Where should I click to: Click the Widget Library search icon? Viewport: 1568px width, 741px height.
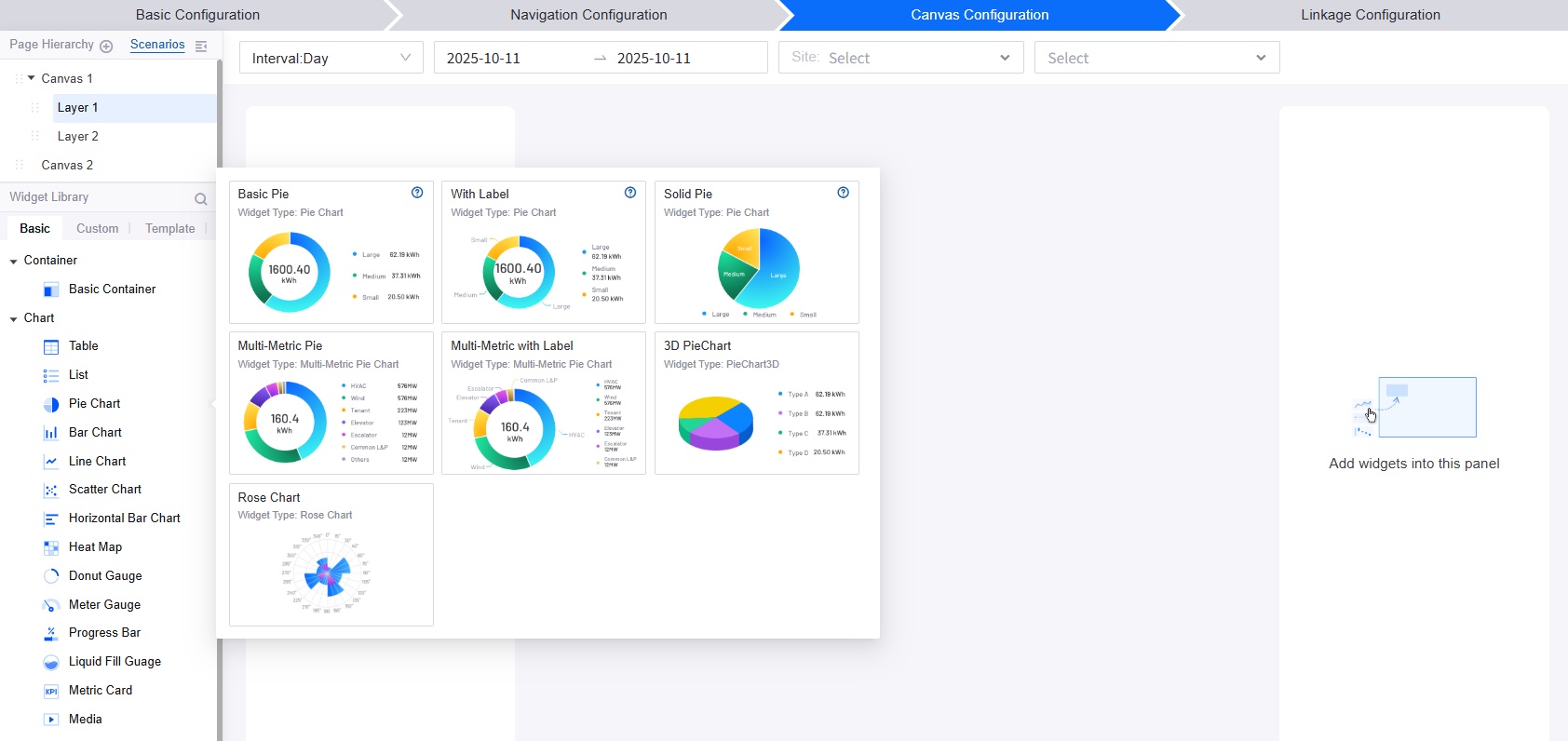coord(200,198)
